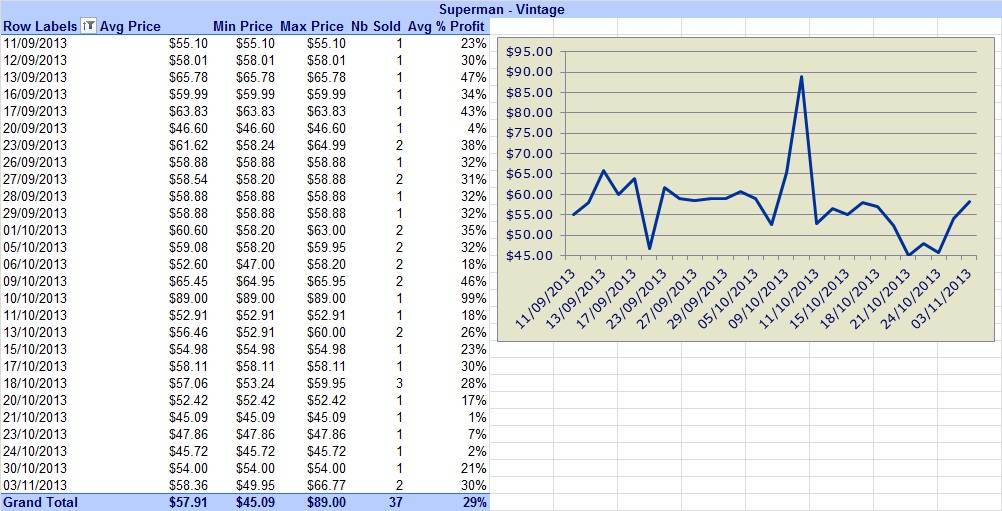The image size is (1002, 511).
Task: Click the 16/09/2013 row label
Action: coord(35,95)
